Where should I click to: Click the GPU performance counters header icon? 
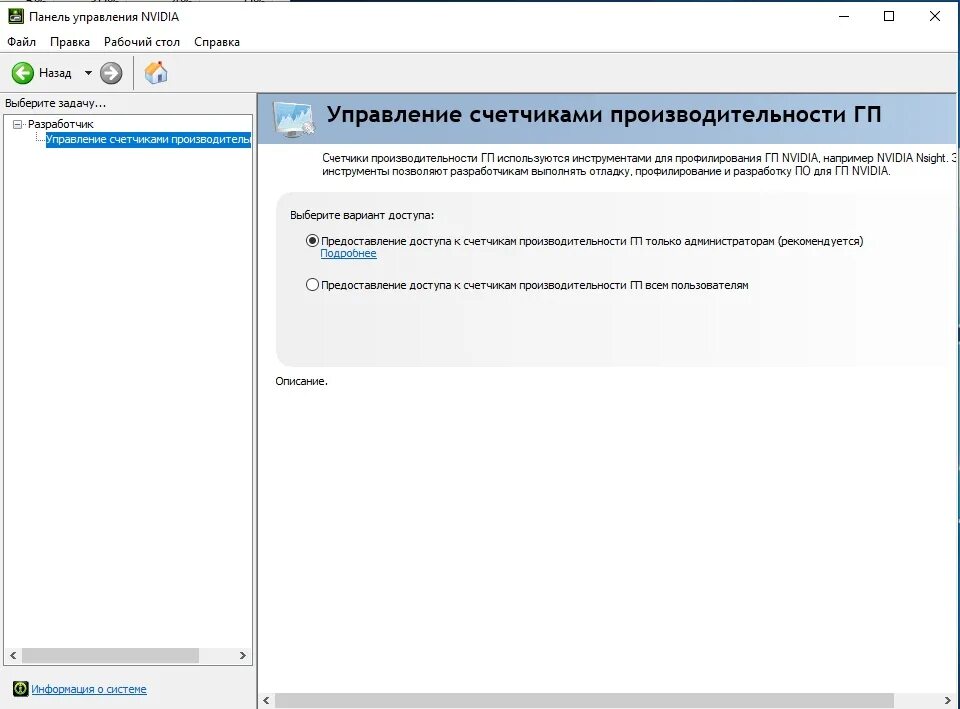click(x=294, y=119)
